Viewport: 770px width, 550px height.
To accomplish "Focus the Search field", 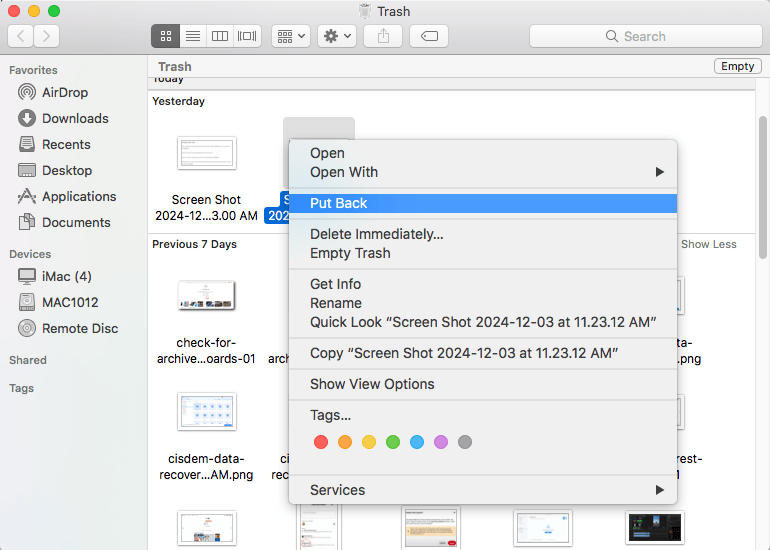I will click(x=645, y=36).
